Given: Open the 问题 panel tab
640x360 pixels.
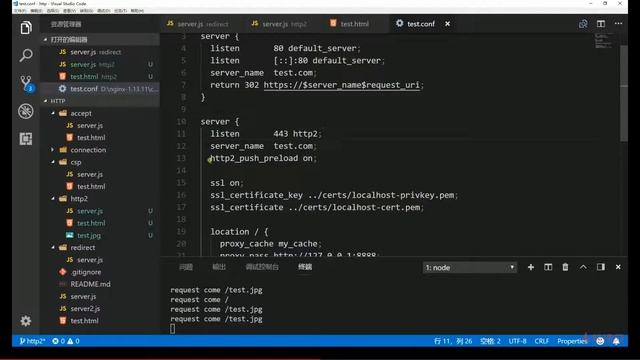Looking at the screenshot, I should point(186,267).
